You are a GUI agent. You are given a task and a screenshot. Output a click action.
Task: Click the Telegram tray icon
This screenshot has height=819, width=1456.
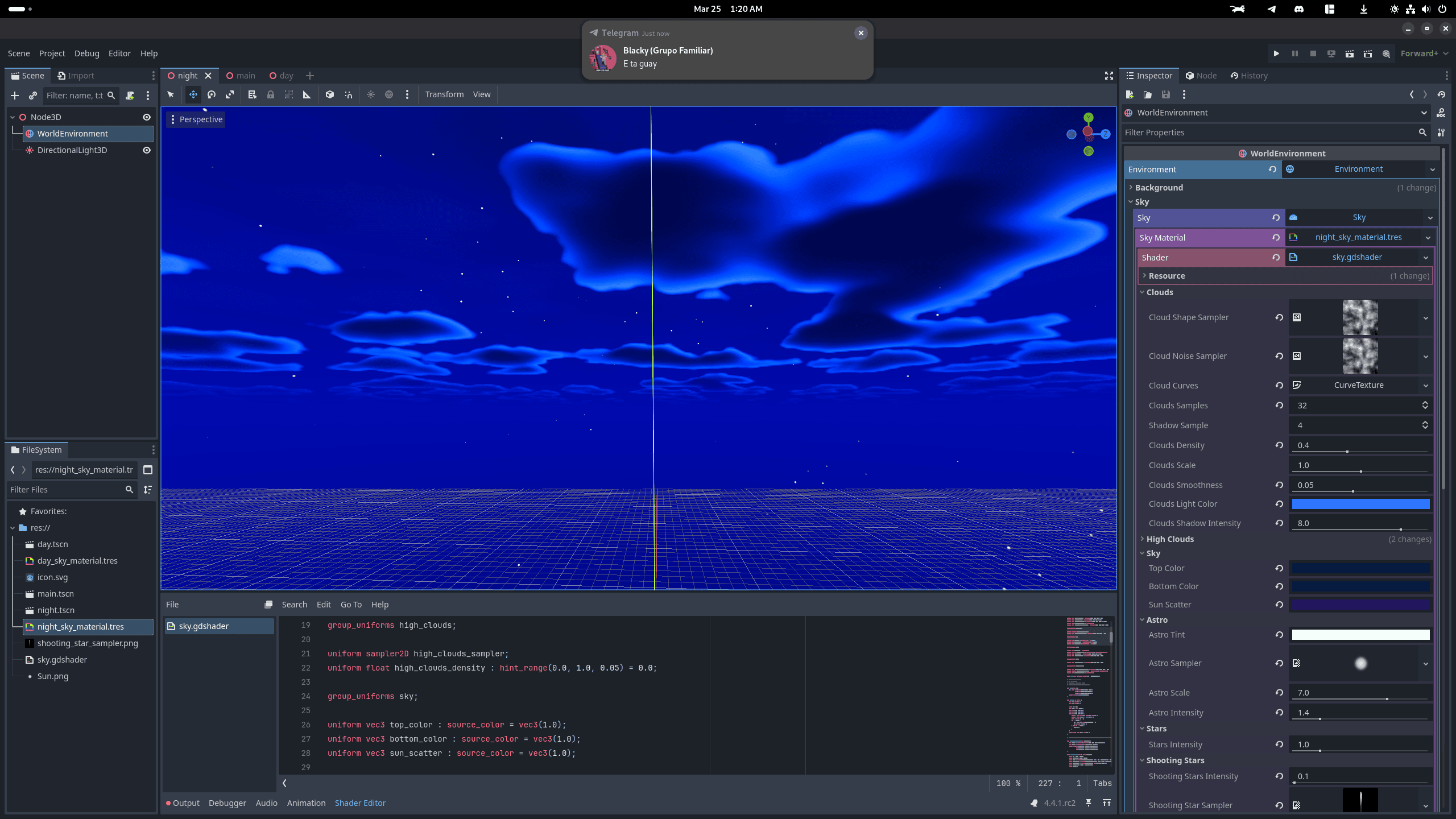point(1271,9)
